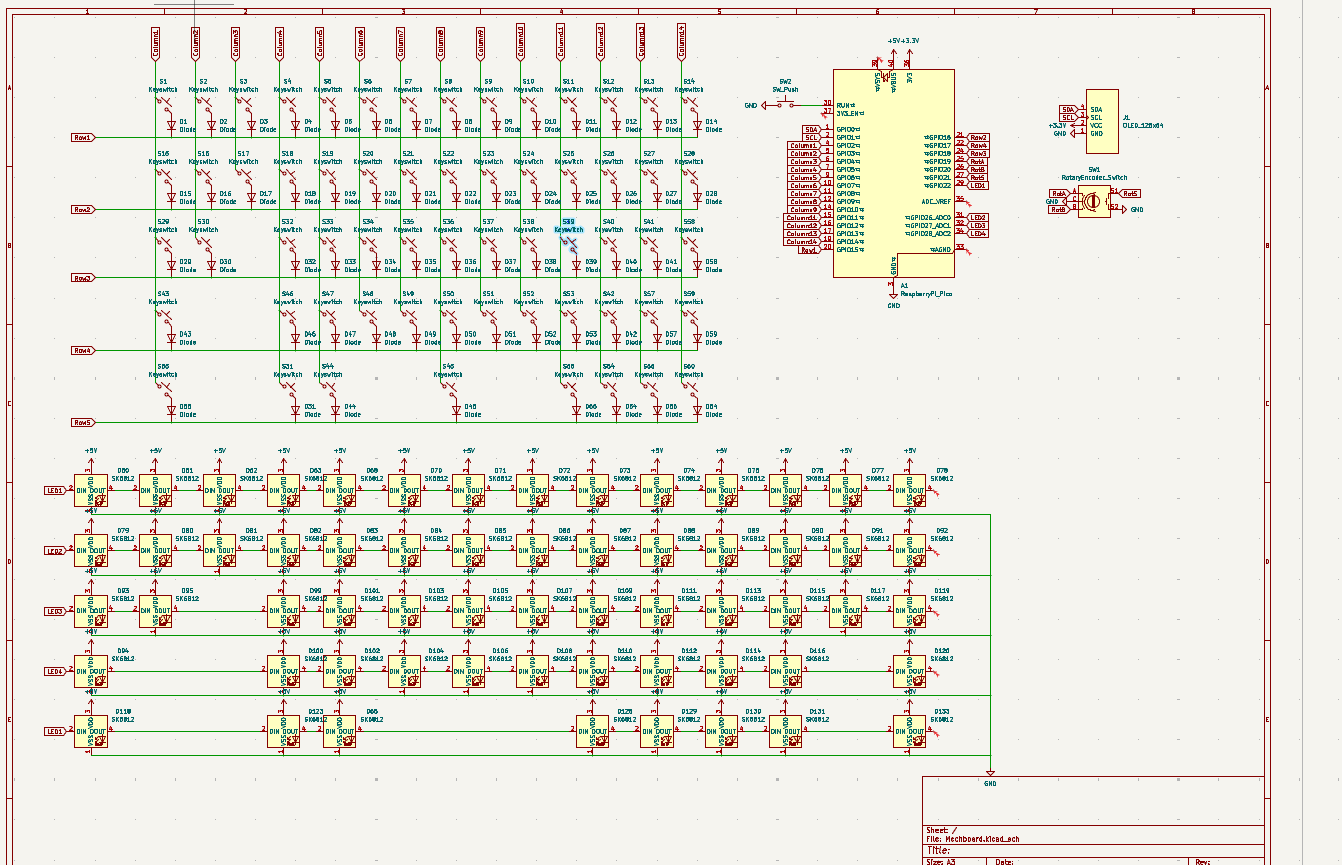Select the D133 SK6812 LED symbol
The image size is (1342, 865).
(x=910, y=731)
